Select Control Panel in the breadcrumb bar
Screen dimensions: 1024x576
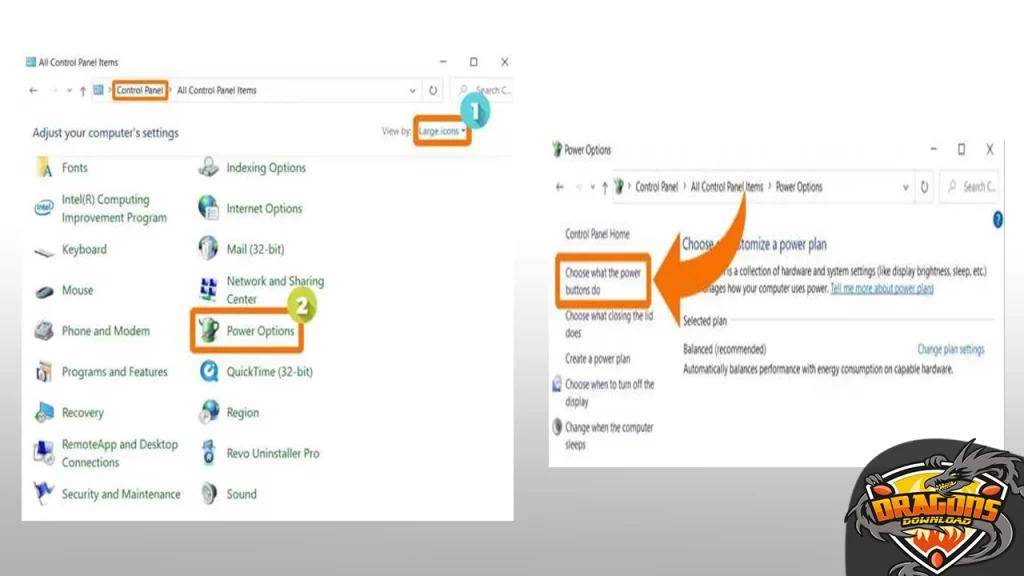coord(141,90)
